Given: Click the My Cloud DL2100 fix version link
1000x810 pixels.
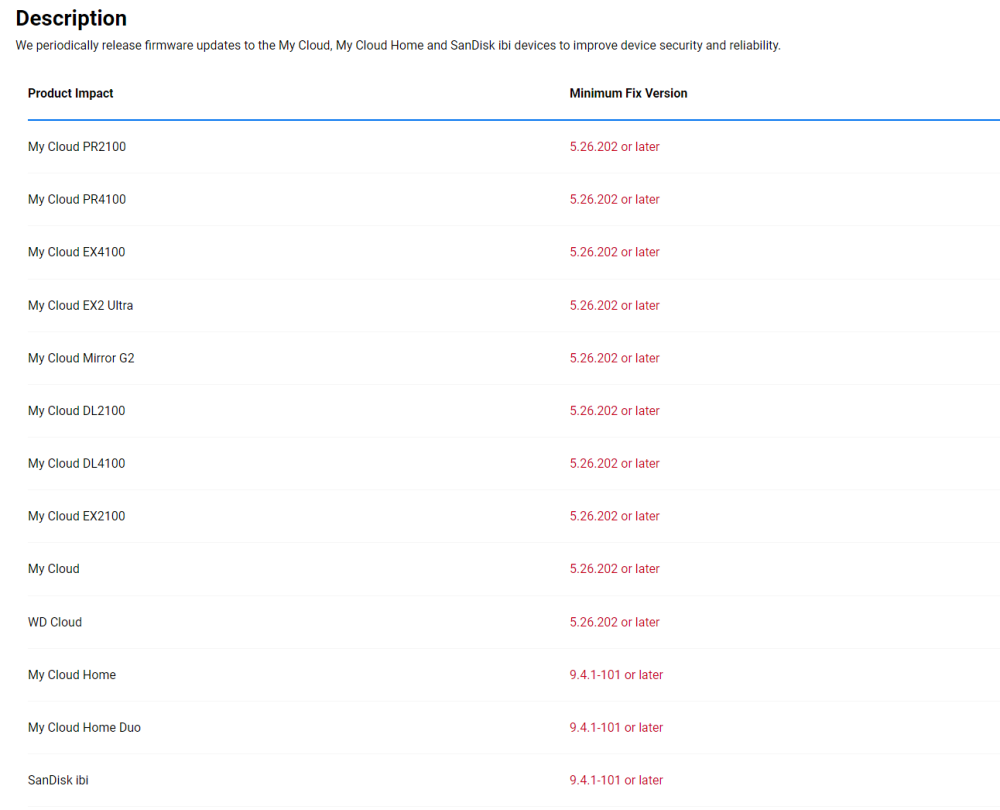Looking at the screenshot, I should [614, 411].
